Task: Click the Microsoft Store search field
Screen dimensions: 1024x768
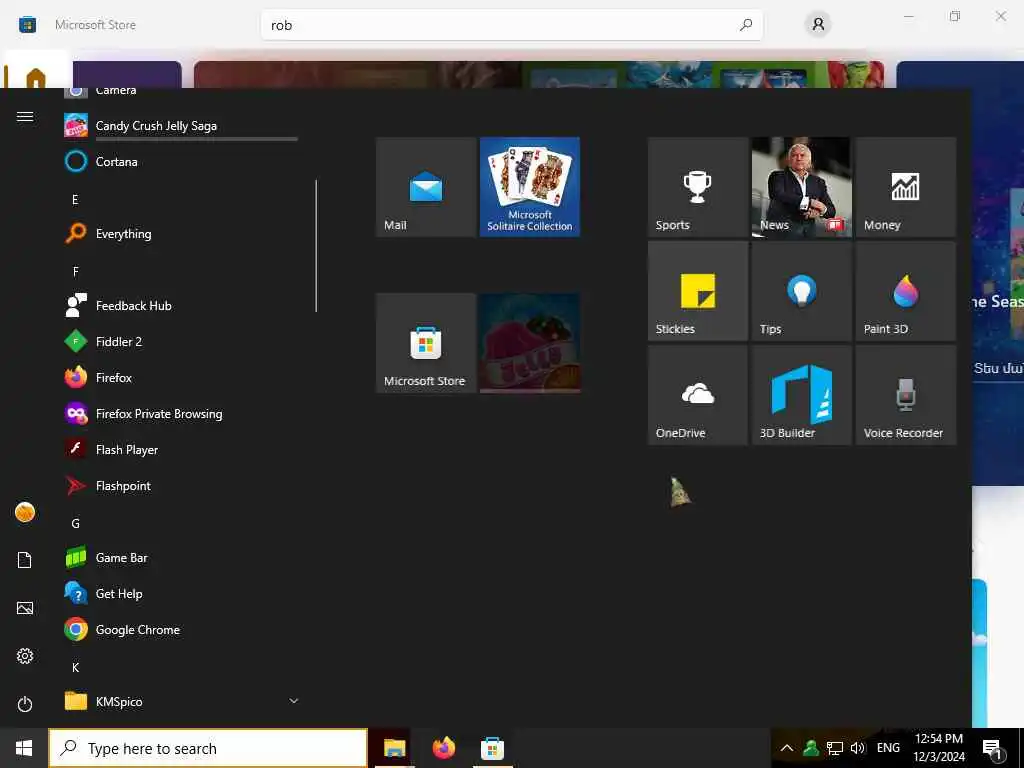Action: coord(512,25)
